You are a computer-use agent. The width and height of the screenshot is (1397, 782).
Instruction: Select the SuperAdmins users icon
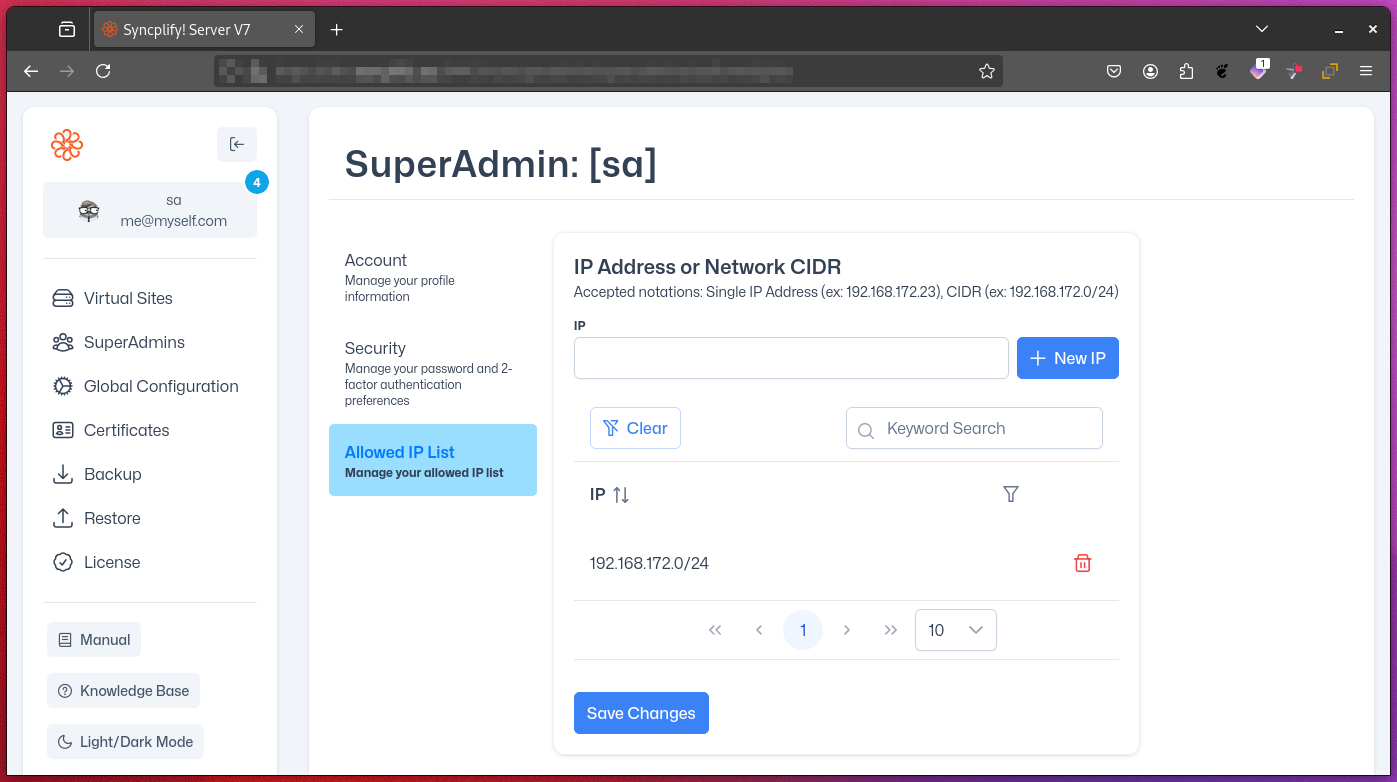click(62, 342)
